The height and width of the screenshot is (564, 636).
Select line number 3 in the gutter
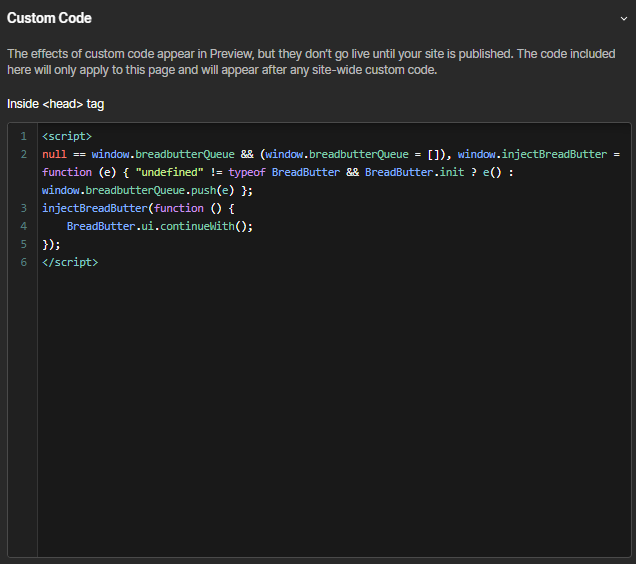(23, 208)
